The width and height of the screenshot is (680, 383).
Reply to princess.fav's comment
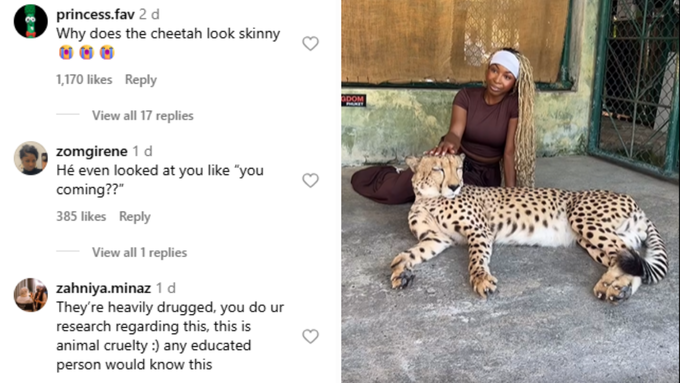click(x=141, y=80)
